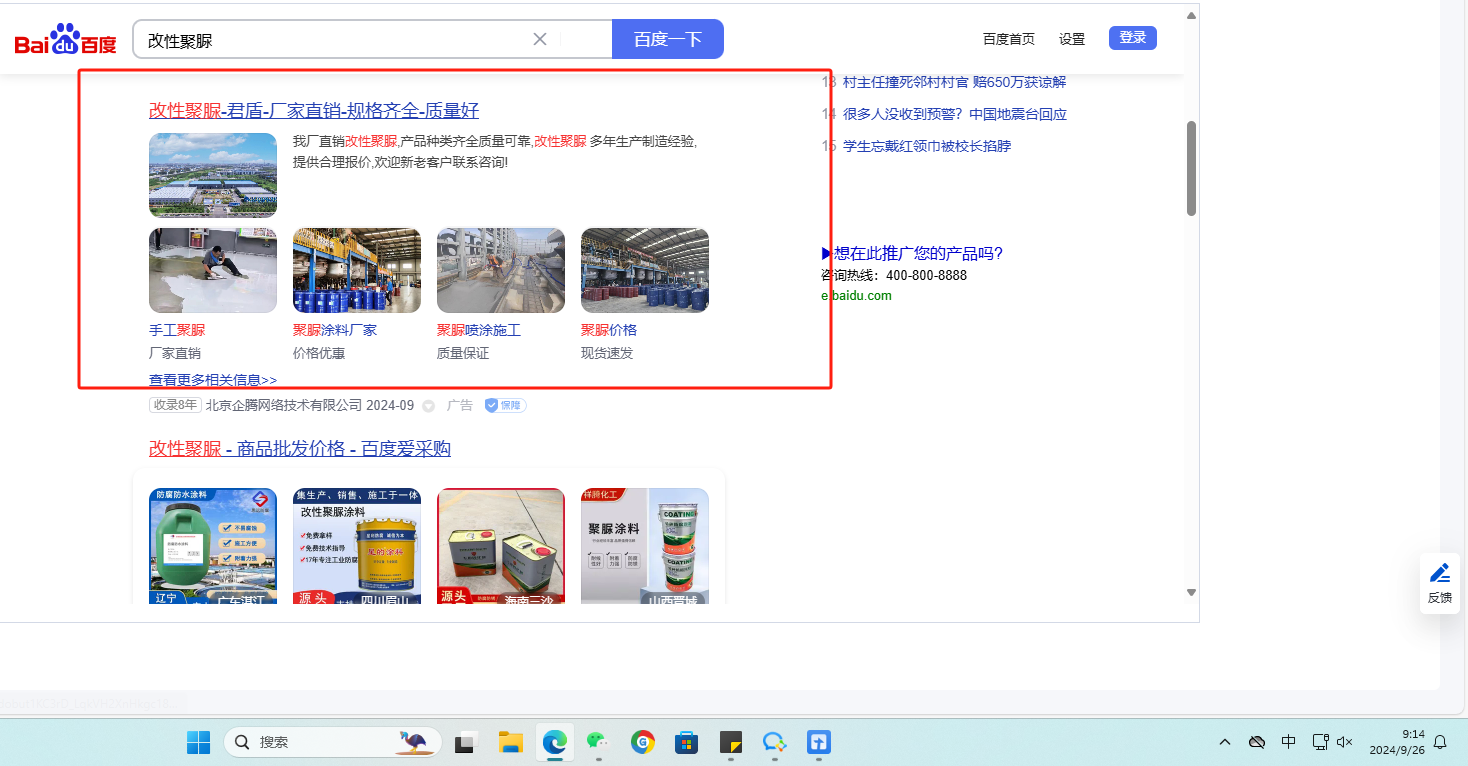This screenshot has height=766, width=1468.
Task: Click the 聚脲价格 link
Action: click(609, 330)
